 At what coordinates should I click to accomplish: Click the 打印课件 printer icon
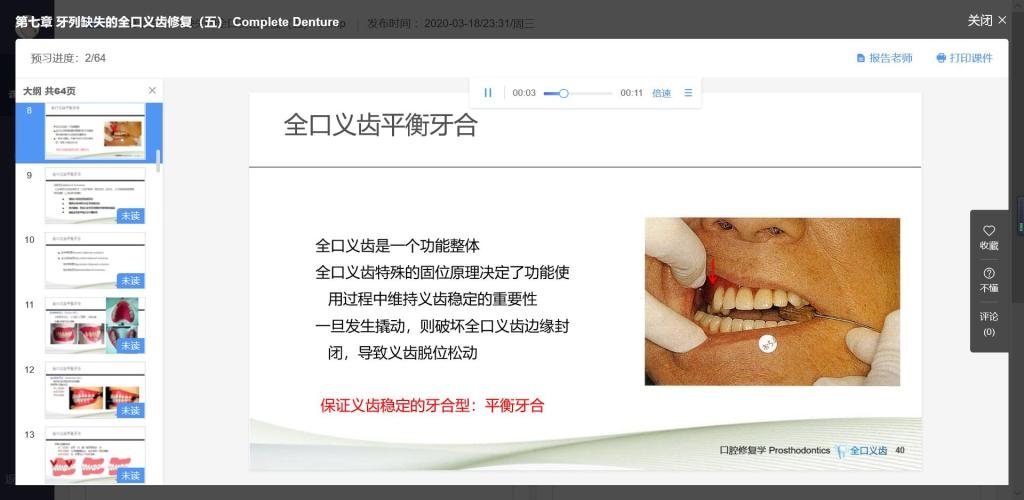click(x=941, y=58)
